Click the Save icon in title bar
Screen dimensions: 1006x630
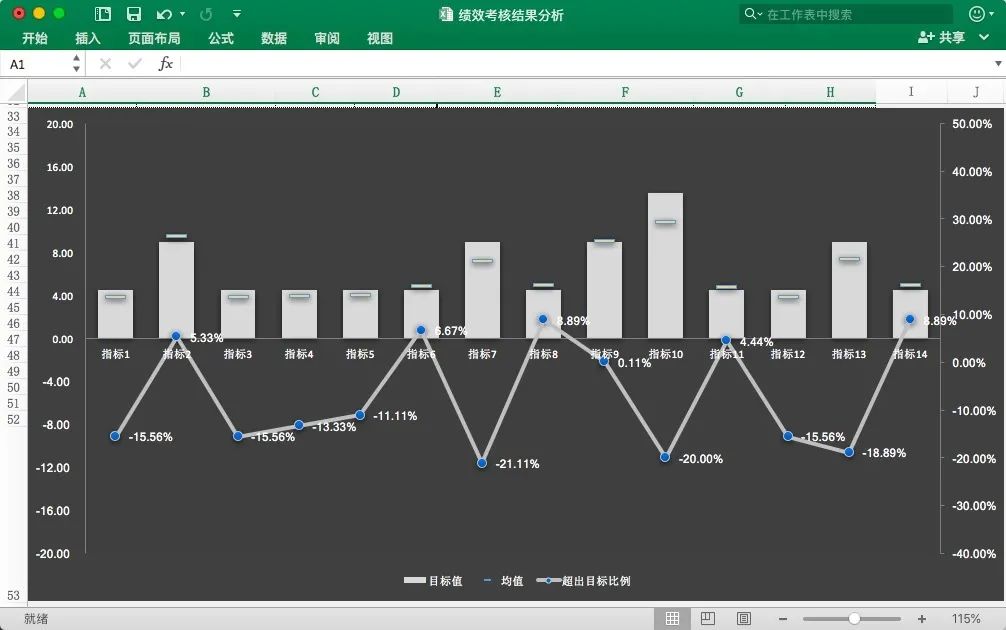tap(133, 14)
